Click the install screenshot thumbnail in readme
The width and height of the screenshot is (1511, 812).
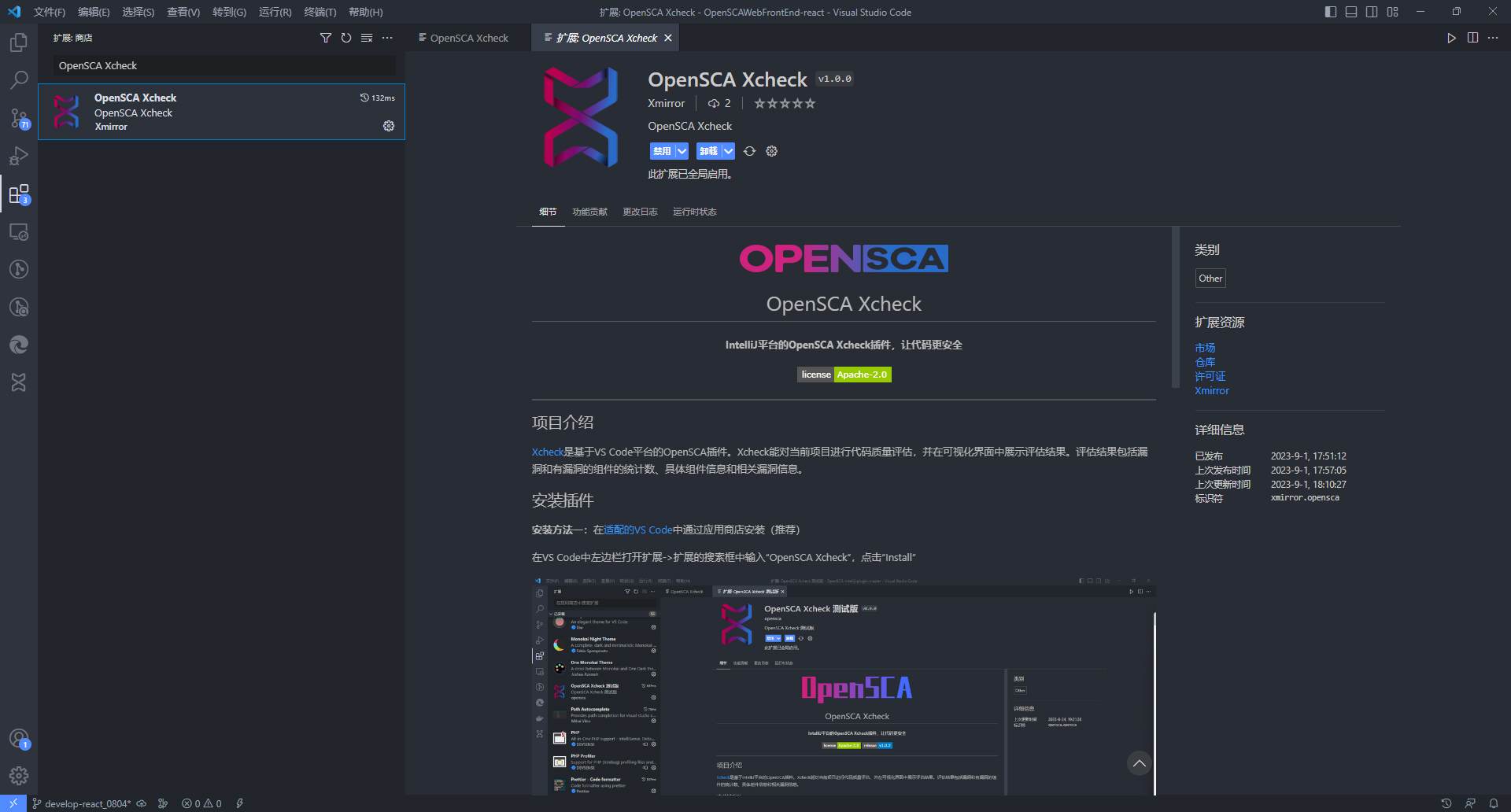pos(844,685)
